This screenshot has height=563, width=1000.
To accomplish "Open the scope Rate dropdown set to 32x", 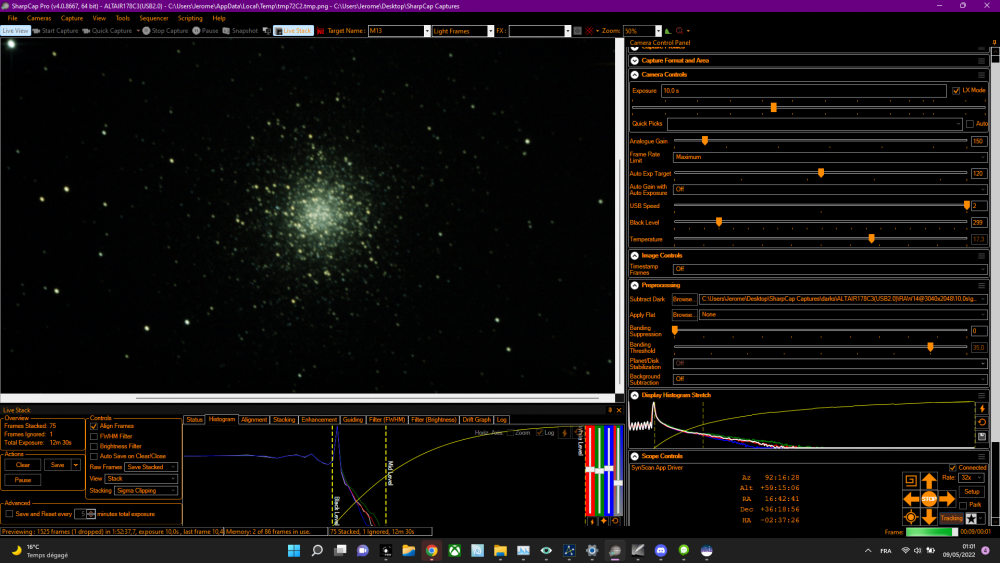I will coord(971,478).
